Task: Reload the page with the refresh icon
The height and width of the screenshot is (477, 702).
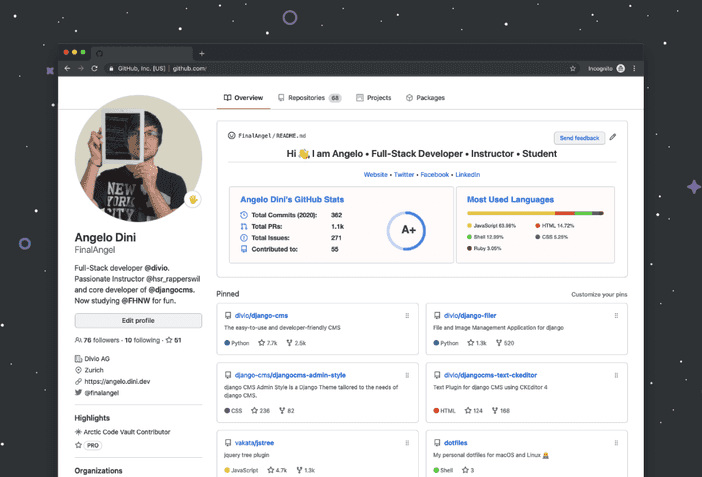Action: pos(94,69)
